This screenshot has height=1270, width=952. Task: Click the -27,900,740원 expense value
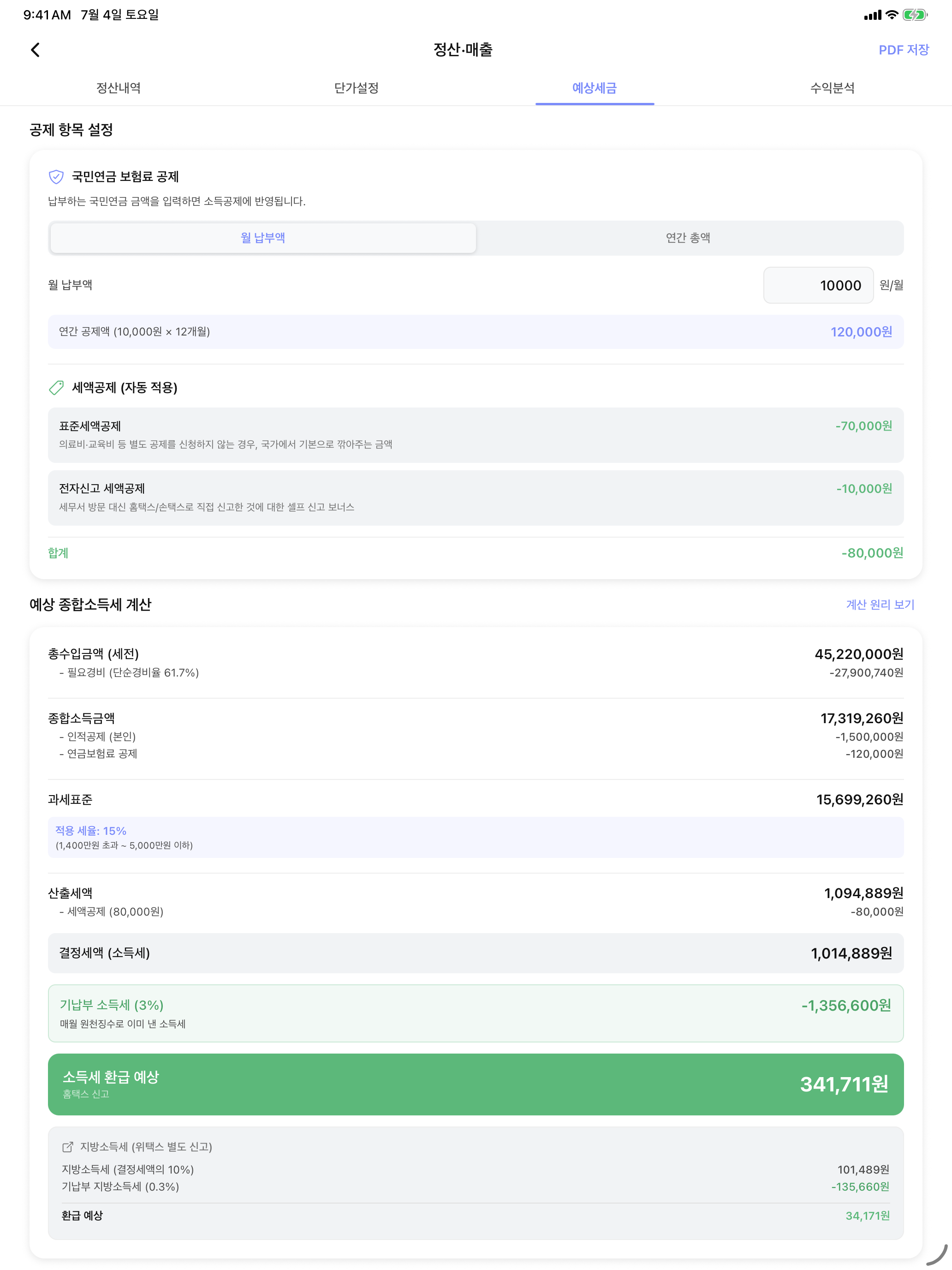pyautogui.click(x=866, y=673)
